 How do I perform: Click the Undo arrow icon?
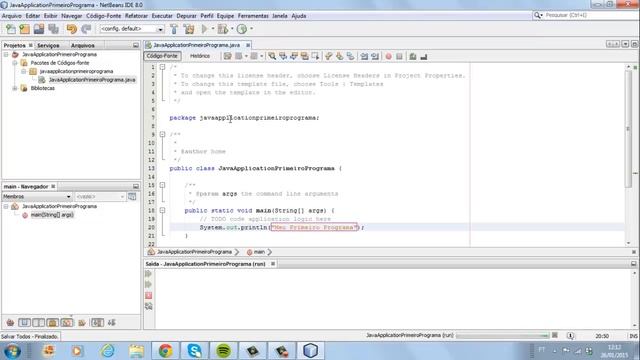(72, 29)
